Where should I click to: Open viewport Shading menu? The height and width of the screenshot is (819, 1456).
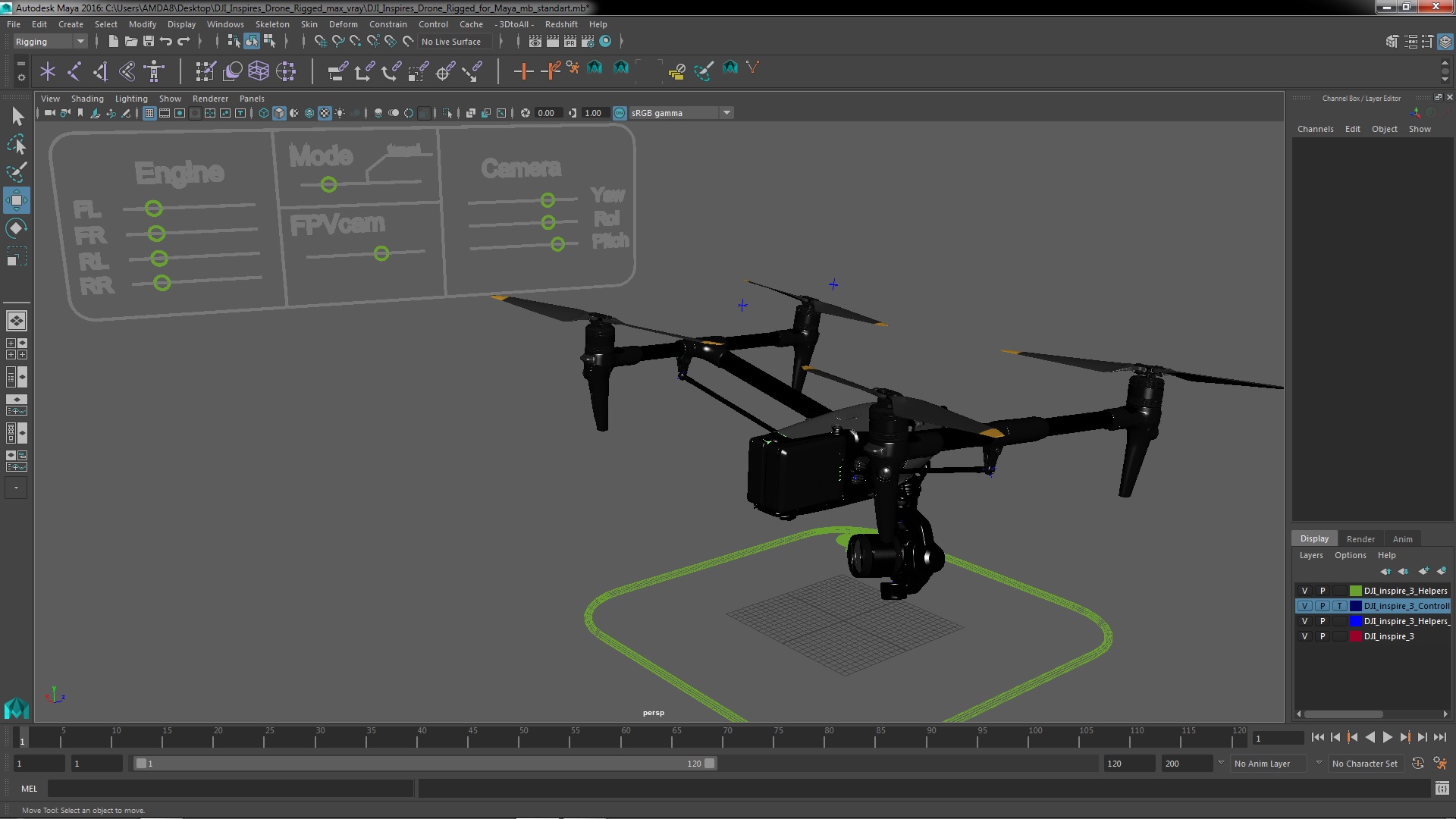point(87,99)
